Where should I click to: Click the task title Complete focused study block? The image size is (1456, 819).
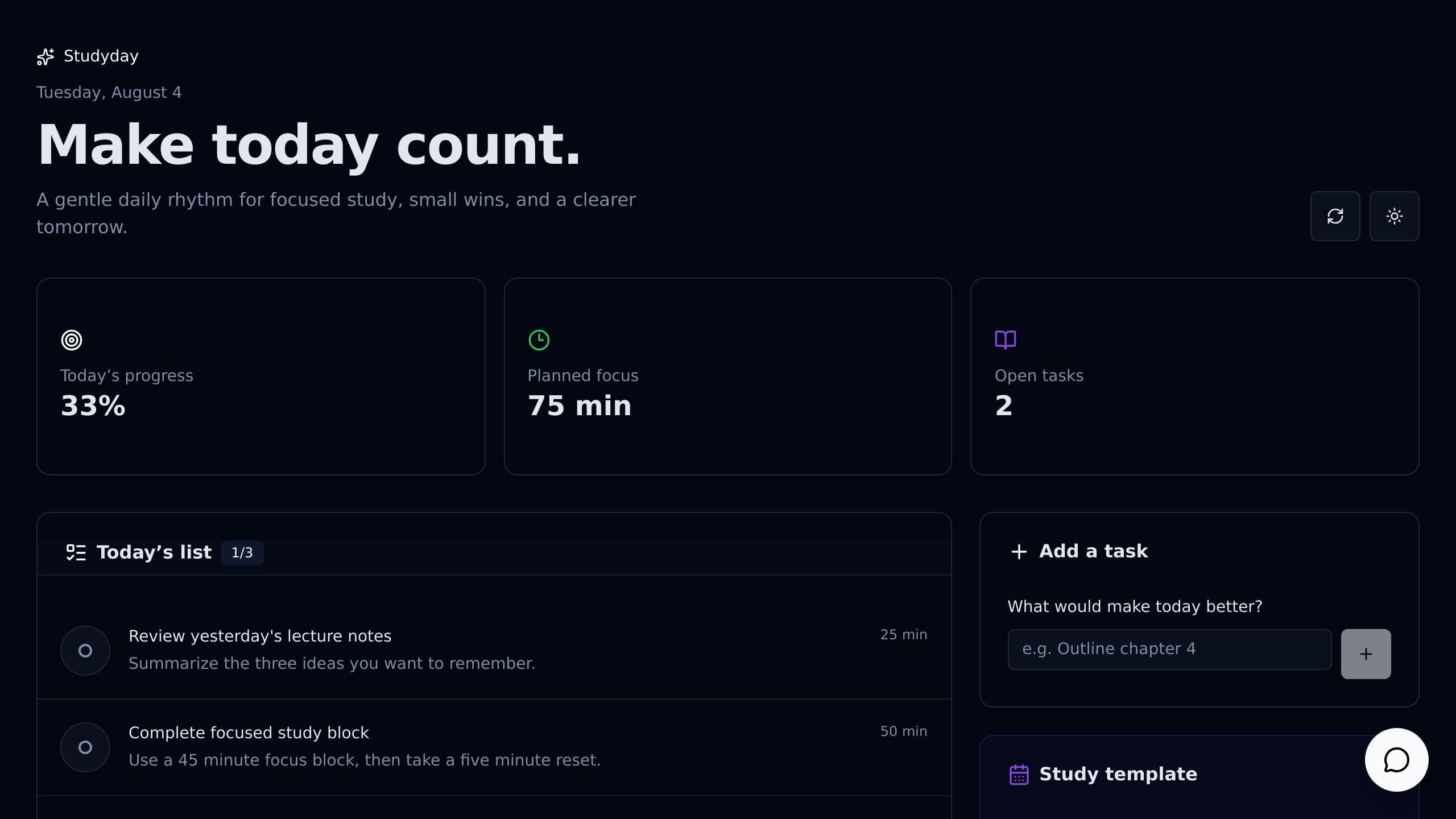(x=249, y=733)
